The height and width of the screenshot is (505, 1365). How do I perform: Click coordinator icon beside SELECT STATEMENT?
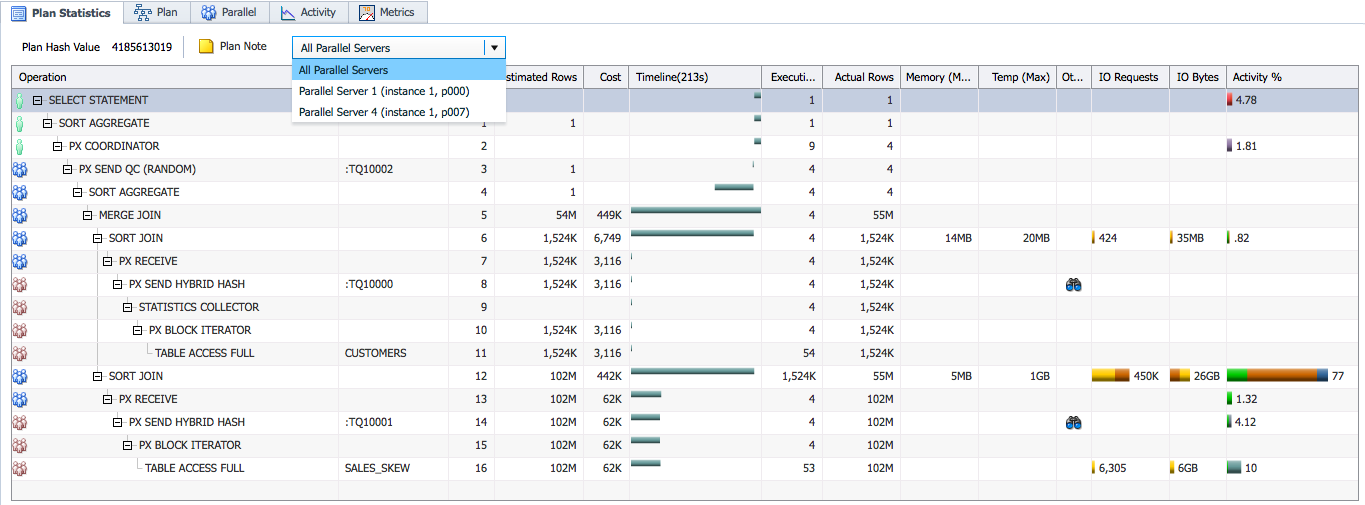[19, 100]
